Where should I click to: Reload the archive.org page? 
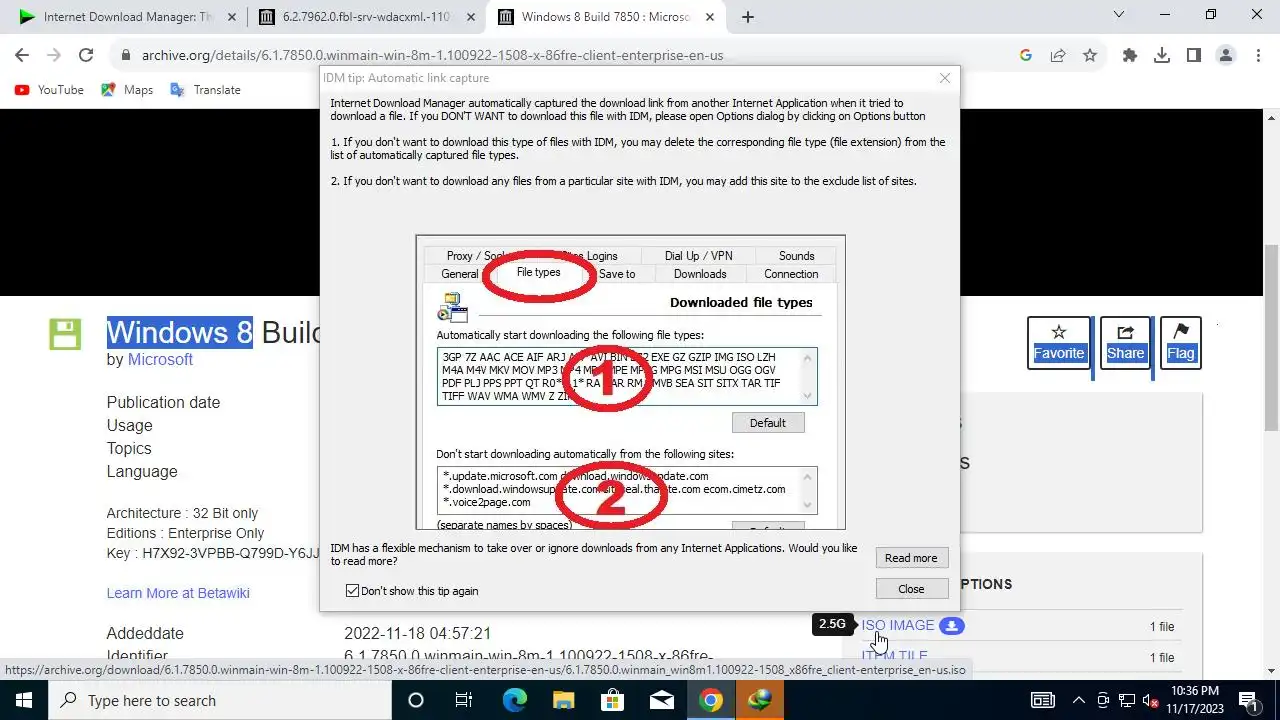tap(86, 56)
